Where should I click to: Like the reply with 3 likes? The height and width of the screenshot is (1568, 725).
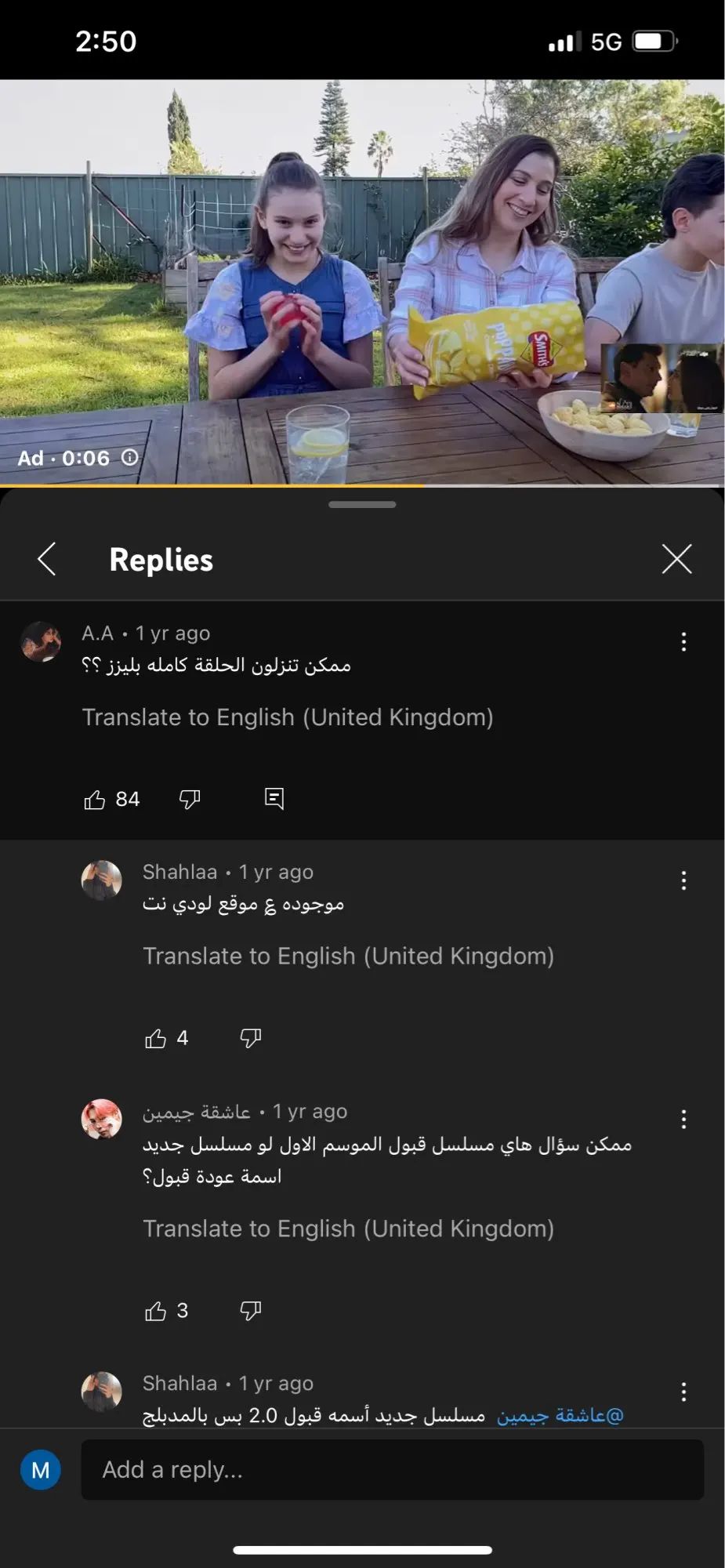coord(155,1311)
